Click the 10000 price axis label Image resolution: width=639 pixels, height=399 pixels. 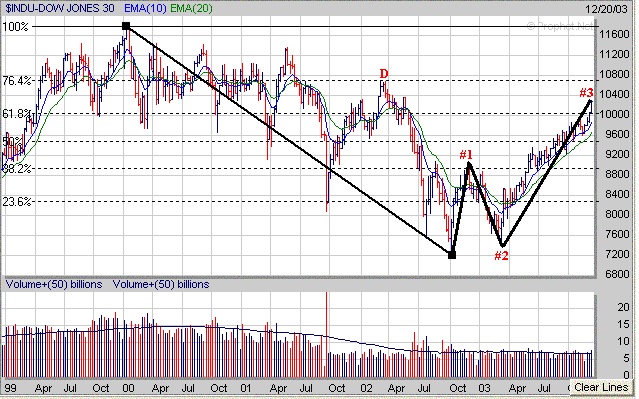(615, 114)
